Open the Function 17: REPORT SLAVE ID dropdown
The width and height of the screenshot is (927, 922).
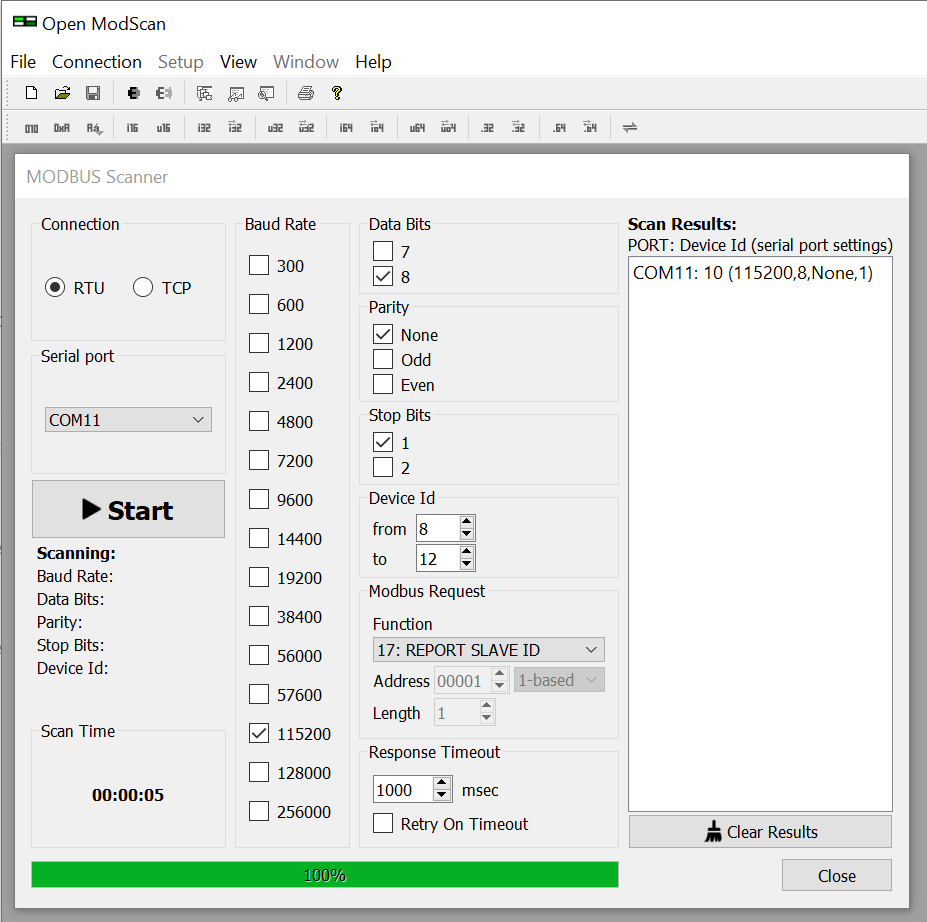coord(488,650)
